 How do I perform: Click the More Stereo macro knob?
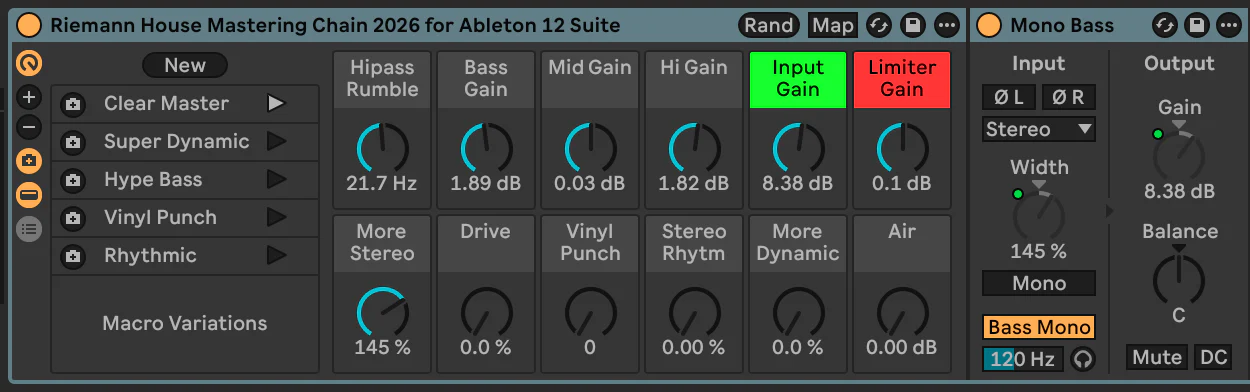point(382,312)
